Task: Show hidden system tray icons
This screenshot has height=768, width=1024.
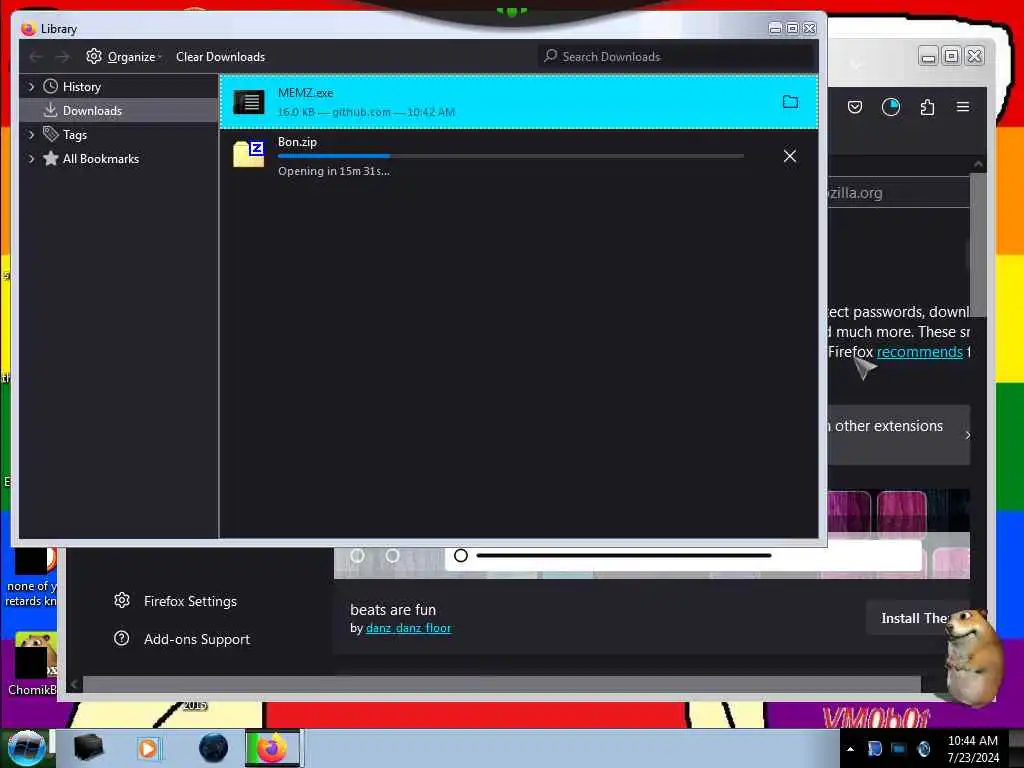Action: coord(850,749)
